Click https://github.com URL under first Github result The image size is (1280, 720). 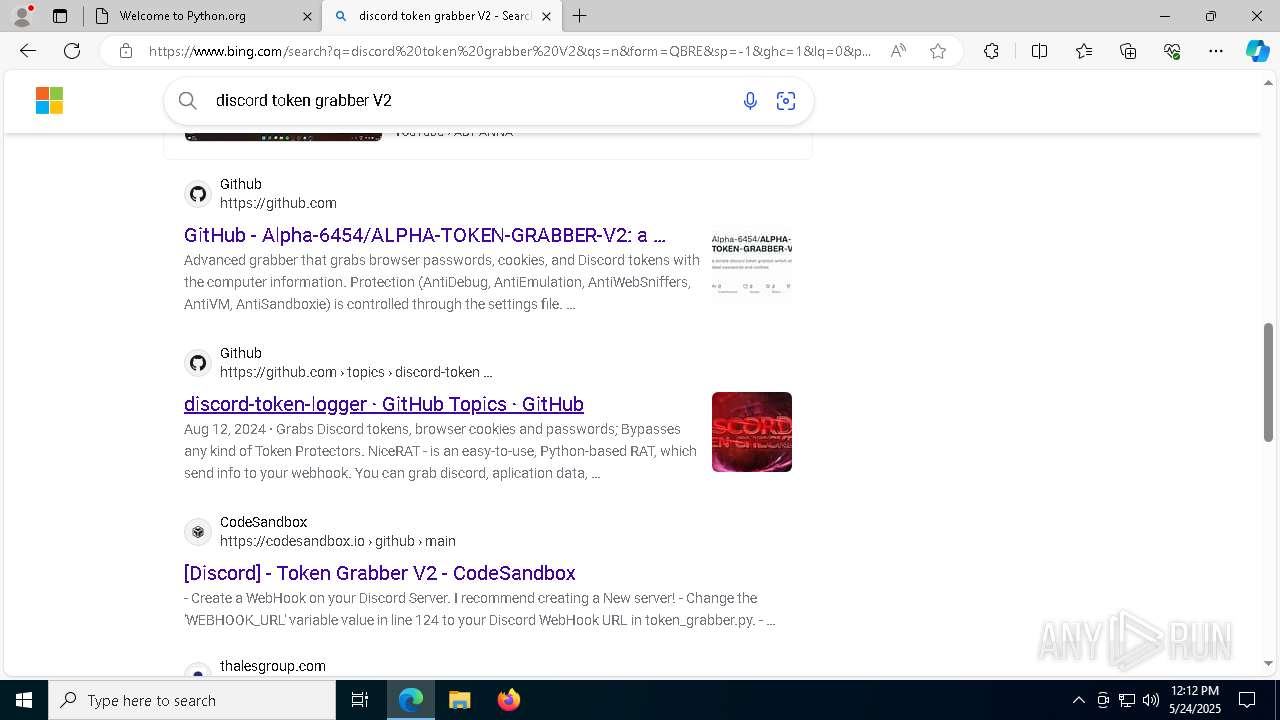(x=278, y=203)
